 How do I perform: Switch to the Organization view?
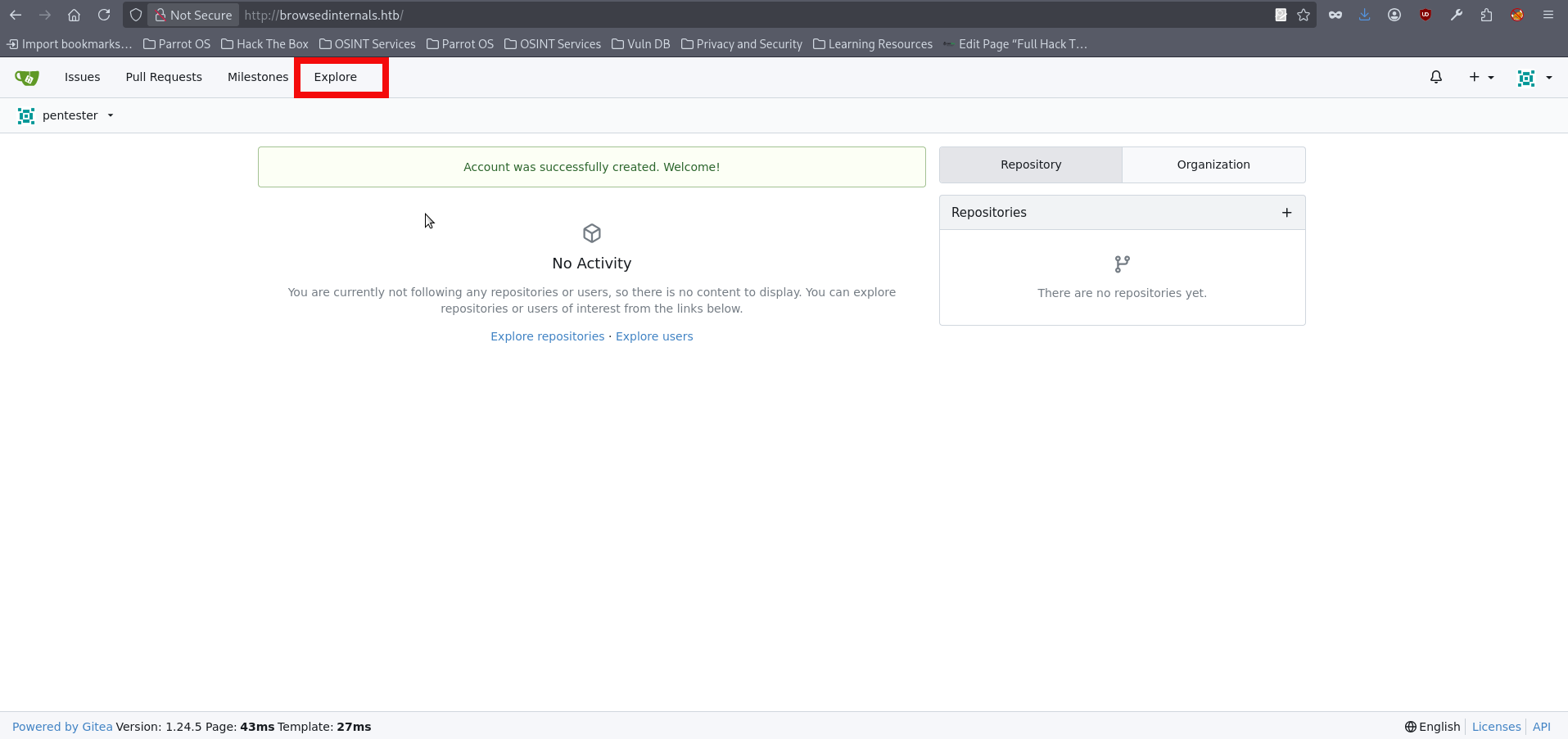1213,164
